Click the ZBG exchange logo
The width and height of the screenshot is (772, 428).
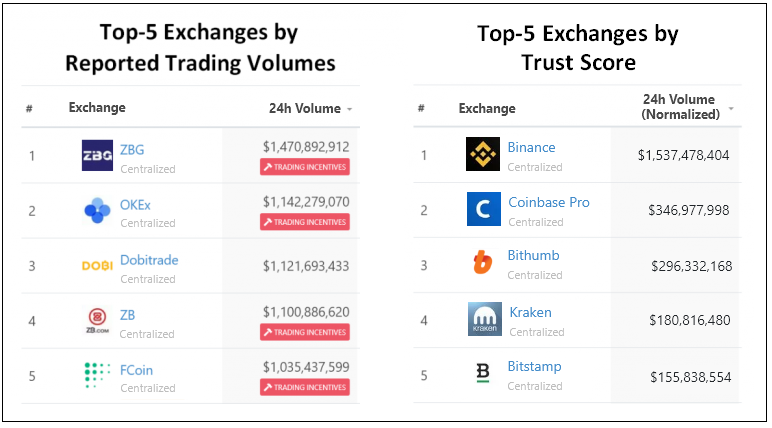pyautogui.click(x=97, y=155)
